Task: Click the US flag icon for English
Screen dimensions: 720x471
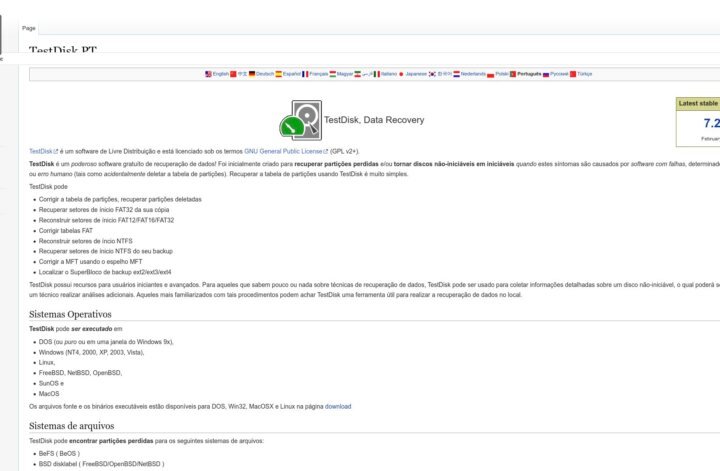Action: [x=208, y=74]
